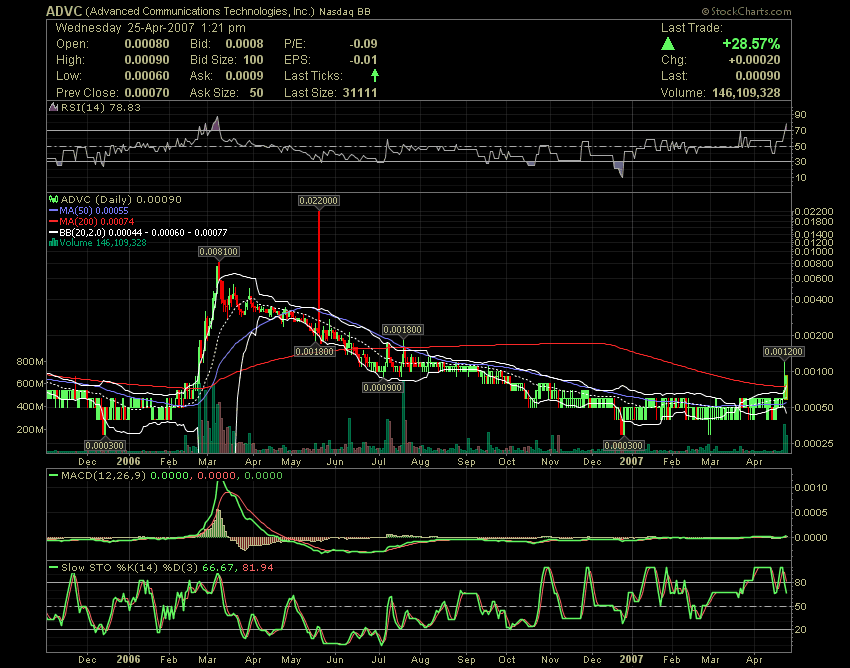This screenshot has width=850, height=668.
Task: Click the 10 level on RSI axis
Action: (801, 178)
